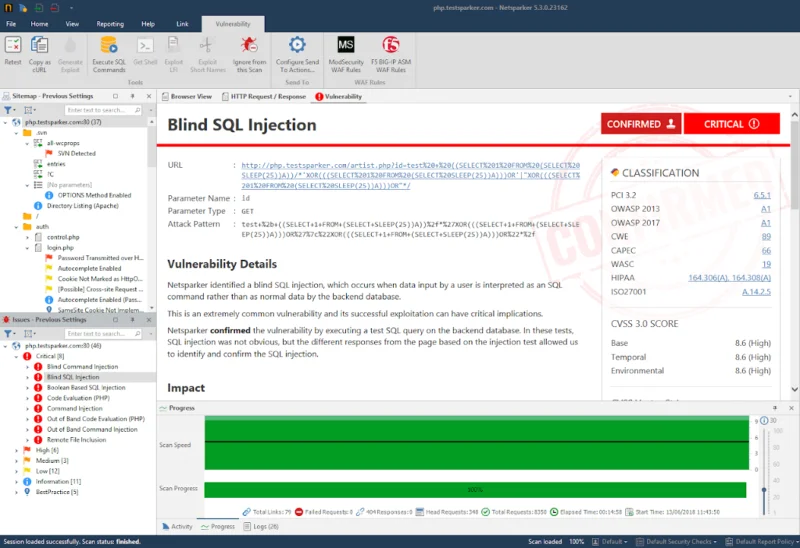Click the Retest icon in the ribbon
The width and height of the screenshot is (800, 548).
pyautogui.click(x=13, y=45)
